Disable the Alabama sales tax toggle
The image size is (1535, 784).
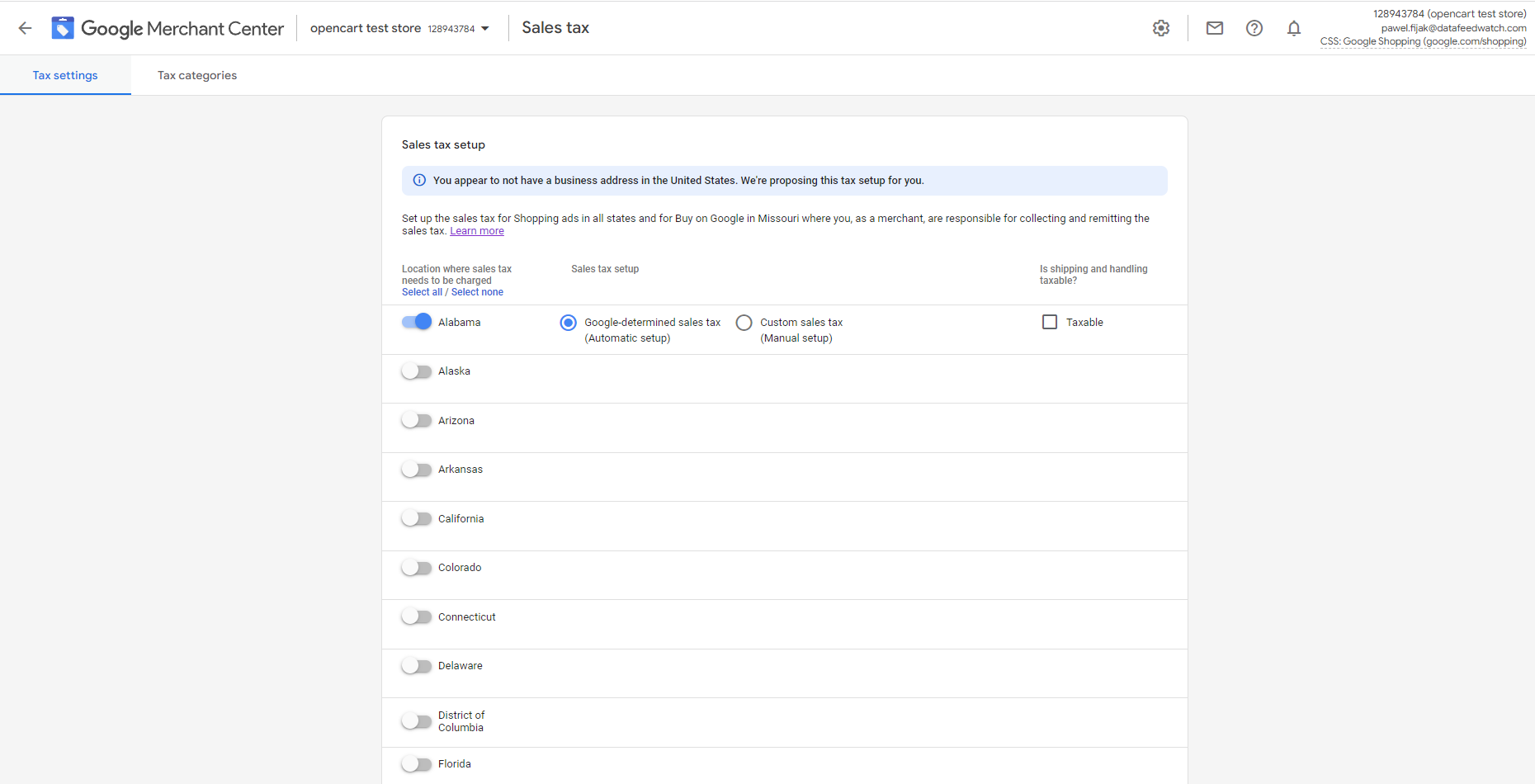pyautogui.click(x=417, y=322)
